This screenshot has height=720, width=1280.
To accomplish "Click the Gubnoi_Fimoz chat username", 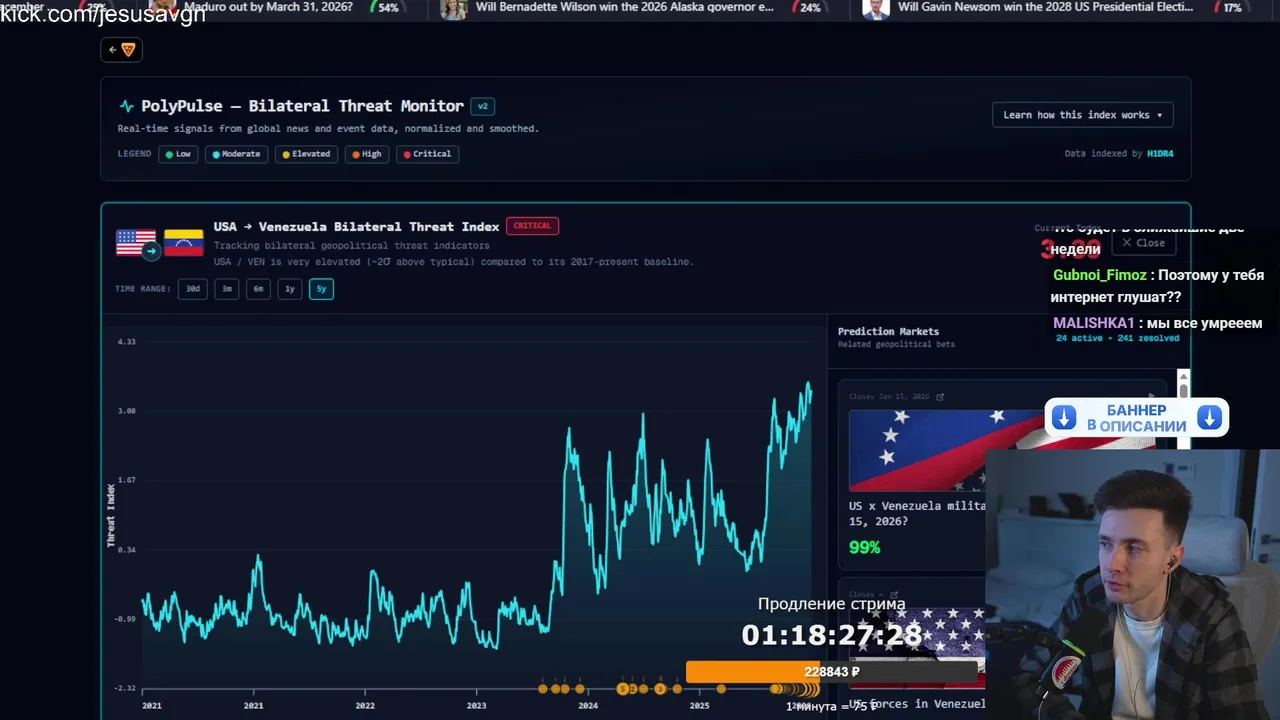I will pos(1100,275).
